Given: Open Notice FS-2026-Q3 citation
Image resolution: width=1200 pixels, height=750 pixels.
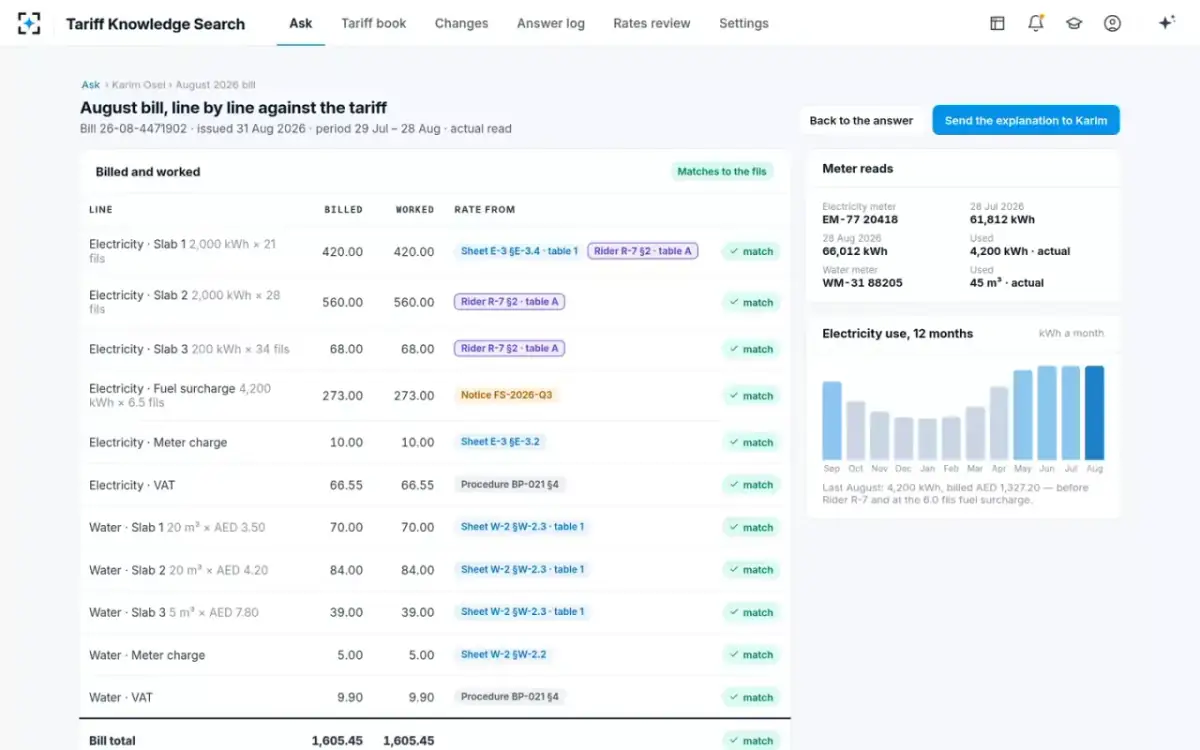Looking at the screenshot, I should coord(506,395).
